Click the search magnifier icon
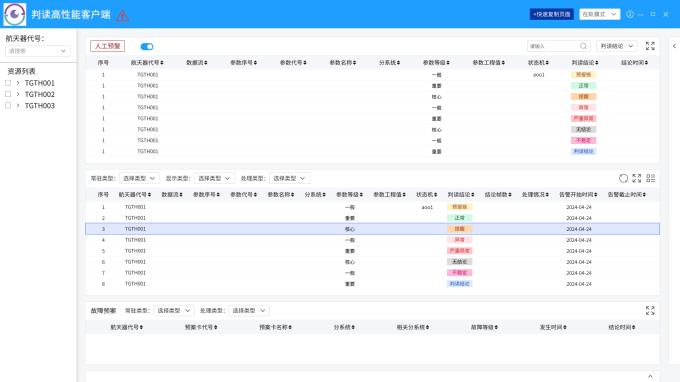Screen dimensions: 680x382 coord(583,46)
